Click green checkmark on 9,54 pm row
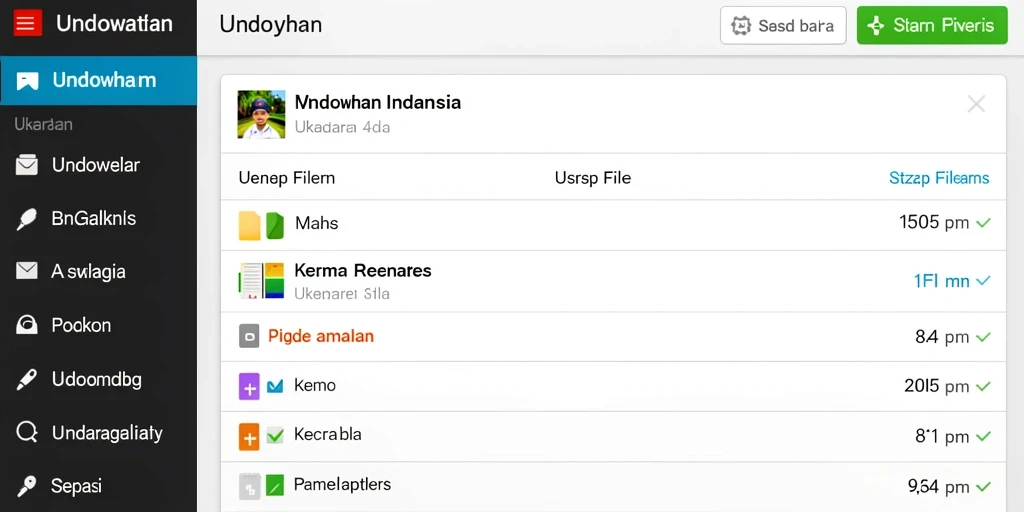 [983, 487]
